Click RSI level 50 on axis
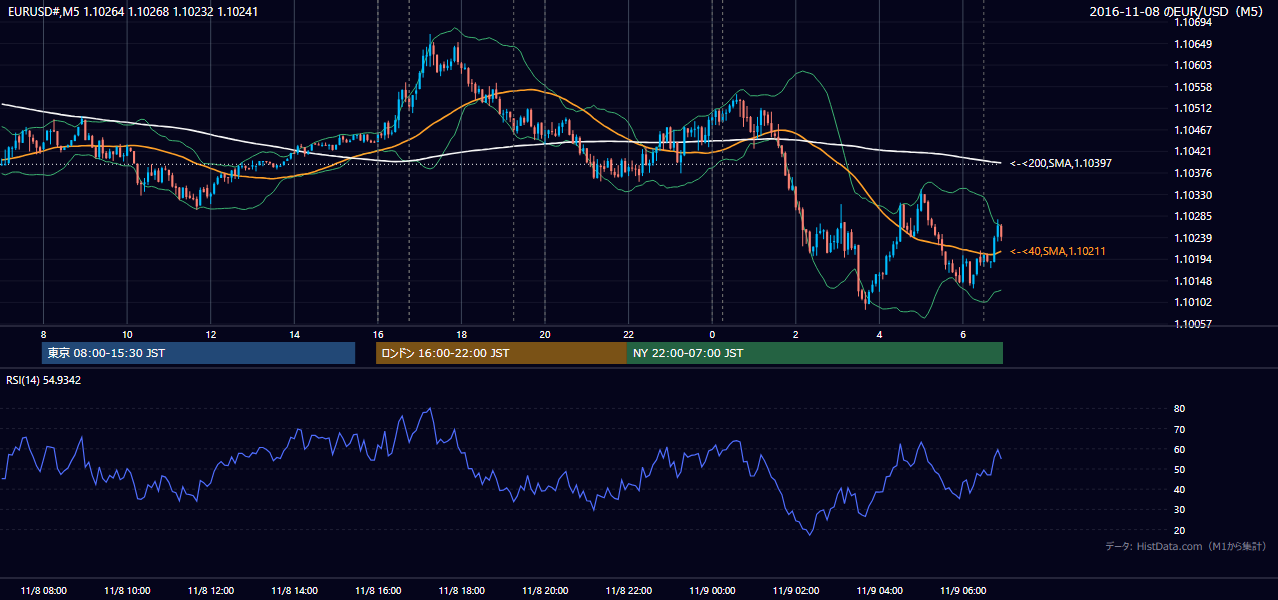The width and height of the screenshot is (1278, 600). click(1179, 469)
